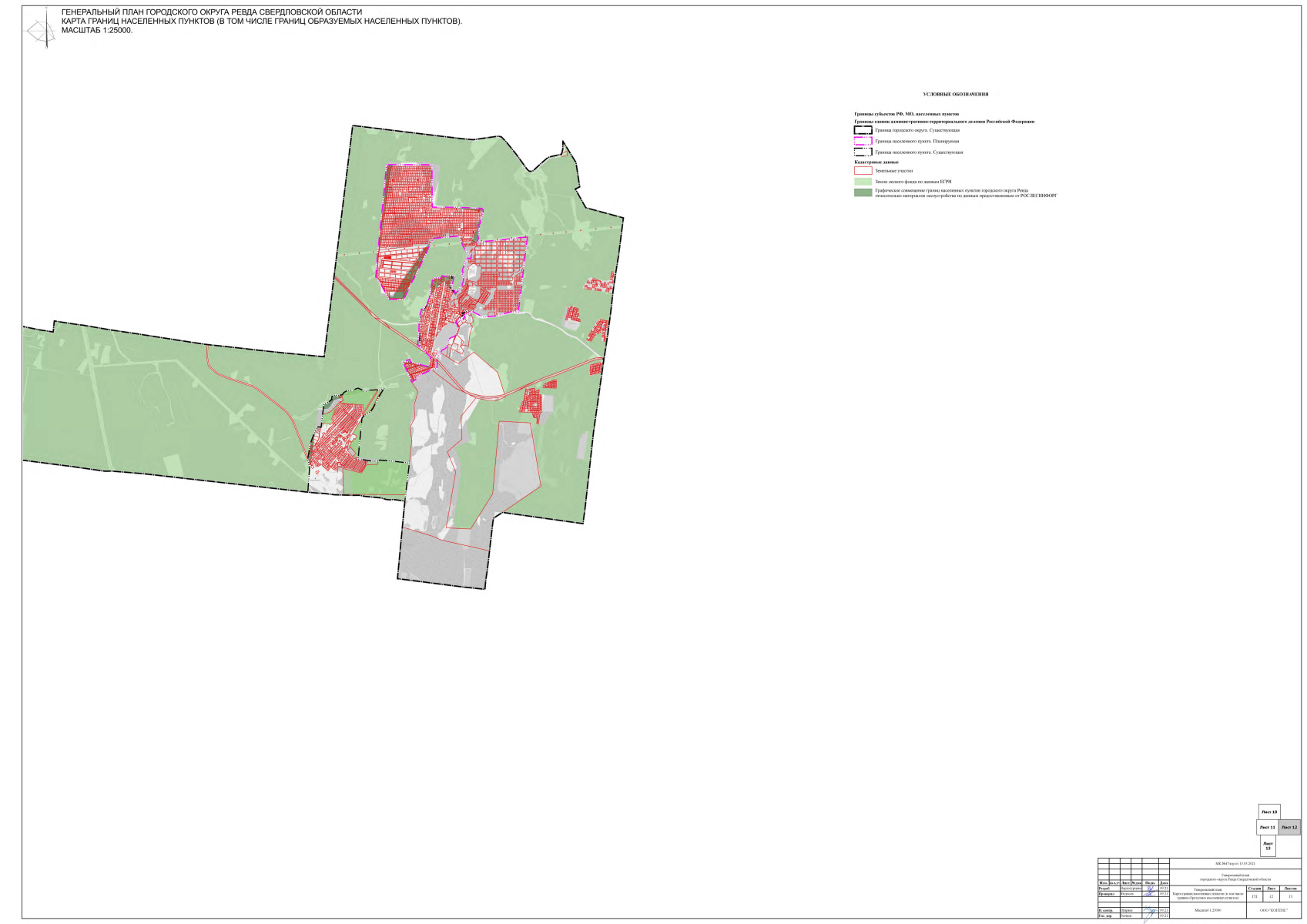The image size is (1307, 924).
Task: Click the Масштаб cell in title block
Action: (1208, 910)
